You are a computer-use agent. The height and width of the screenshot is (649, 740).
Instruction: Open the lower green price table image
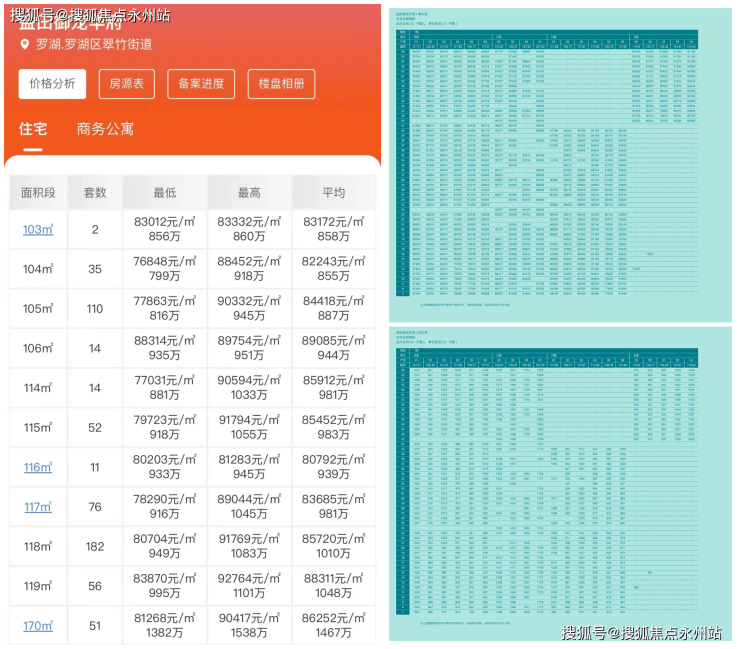tap(560, 484)
